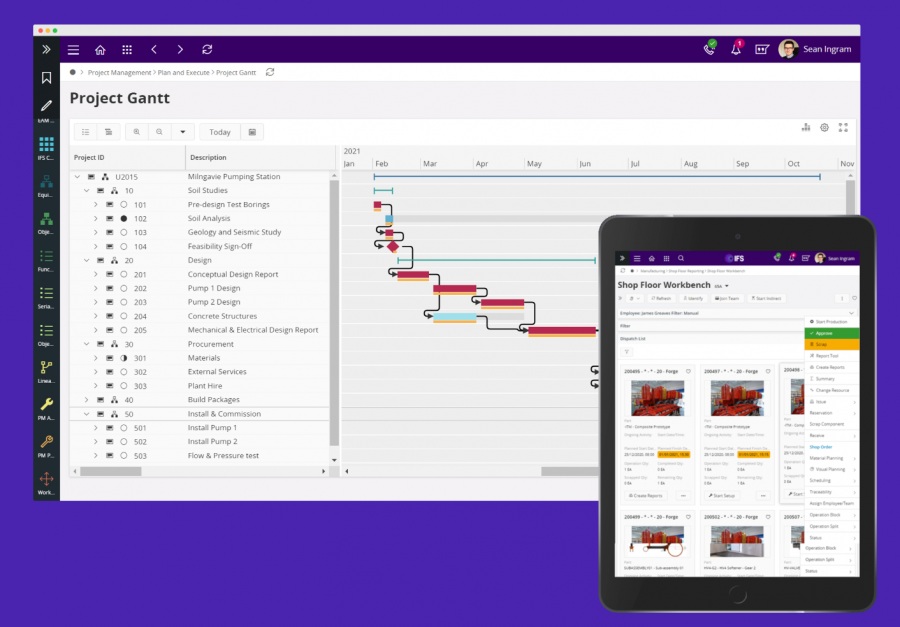Open the Work... move-arrows sidebar item
This screenshot has height=627, width=900.
coord(46,483)
